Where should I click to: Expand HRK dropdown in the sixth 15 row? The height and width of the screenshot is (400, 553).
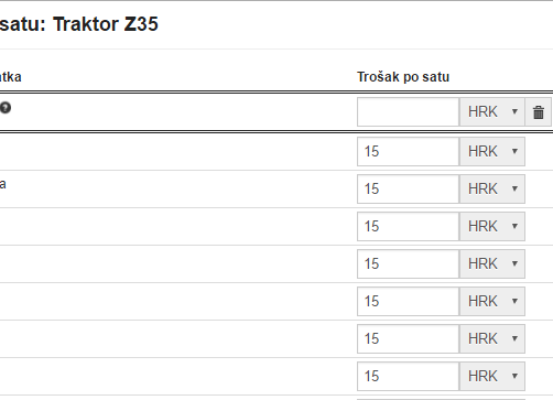(x=492, y=339)
